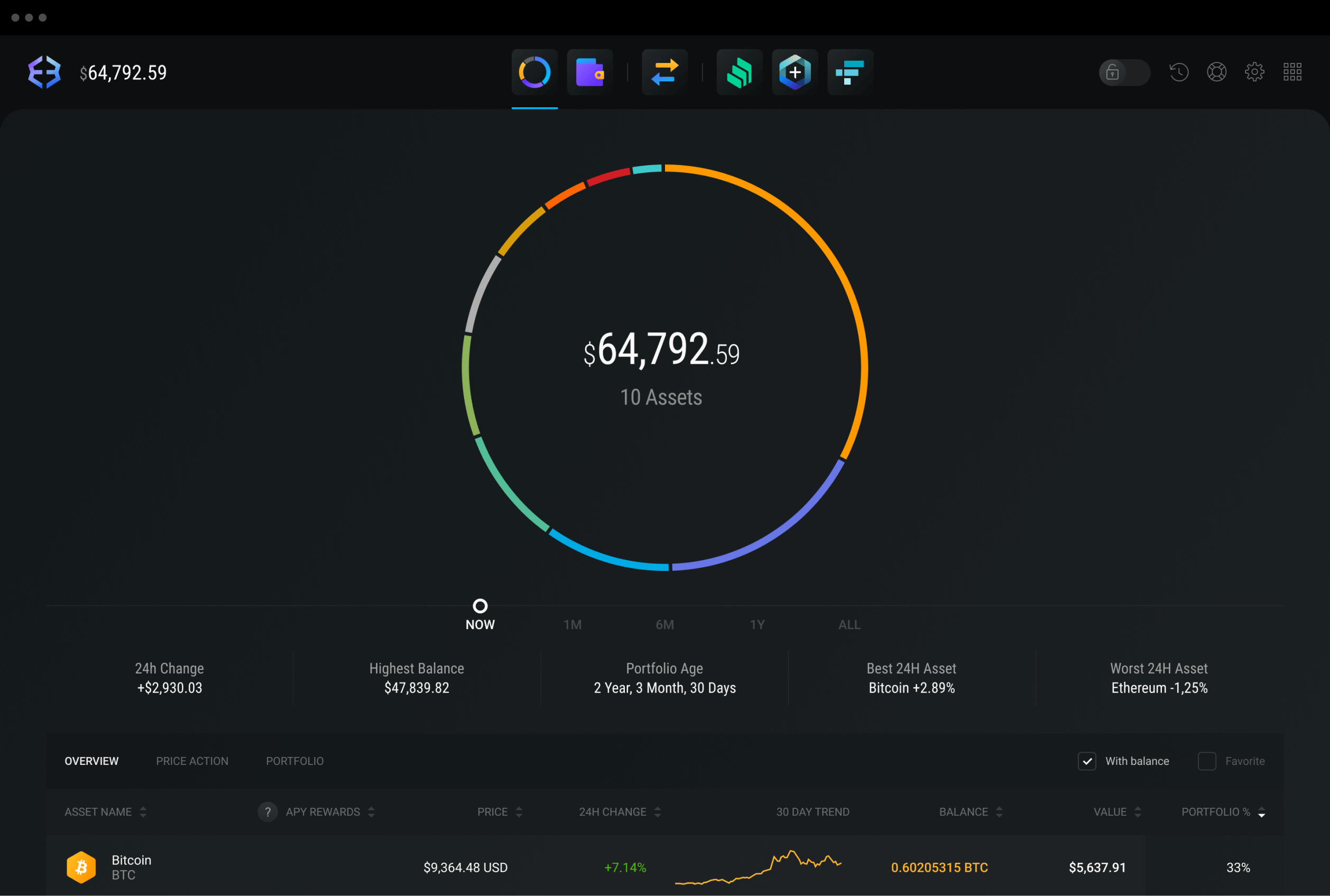Select the 1Y time range
1330x896 pixels.
coord(758,625)
